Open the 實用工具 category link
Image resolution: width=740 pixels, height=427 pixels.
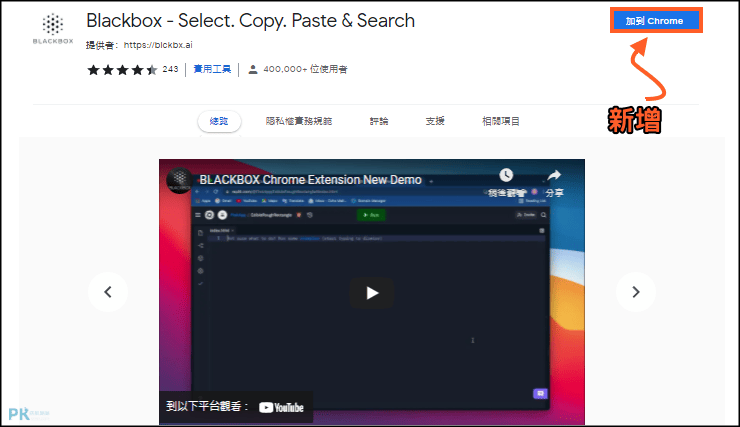click(212, 69)
